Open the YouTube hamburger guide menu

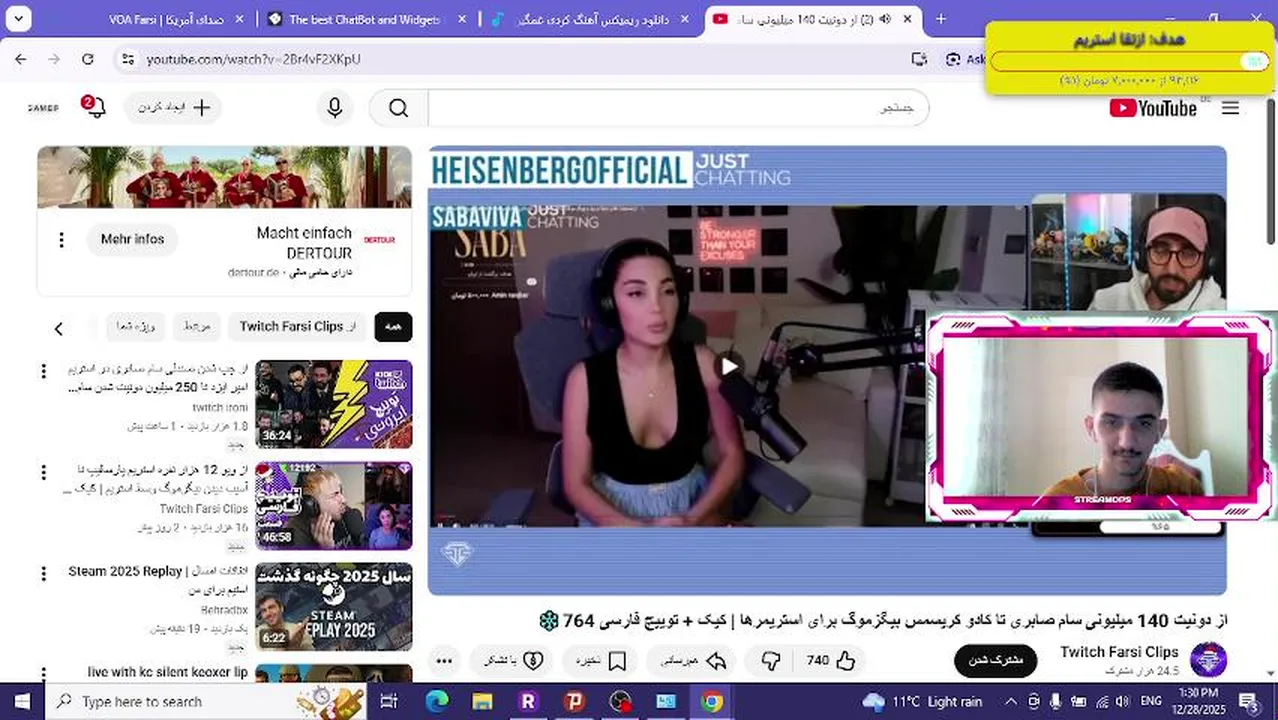[x=1230, y=108]
